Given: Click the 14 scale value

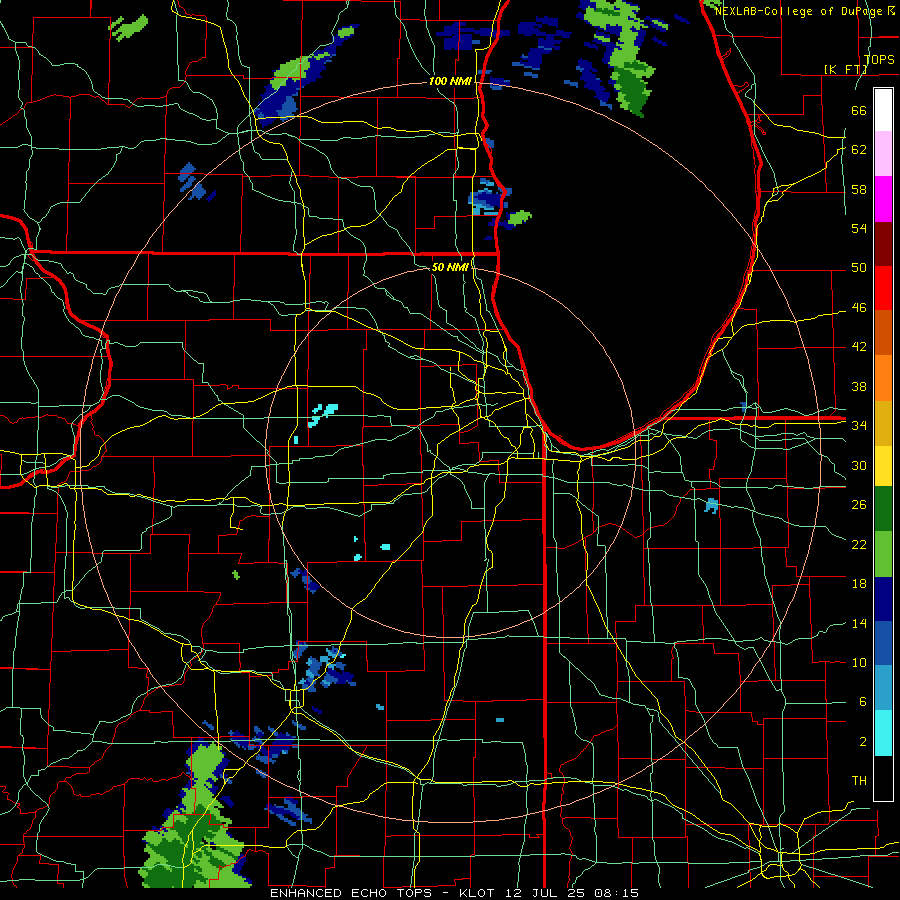Looking at the screenshot, I should point(859,623).
